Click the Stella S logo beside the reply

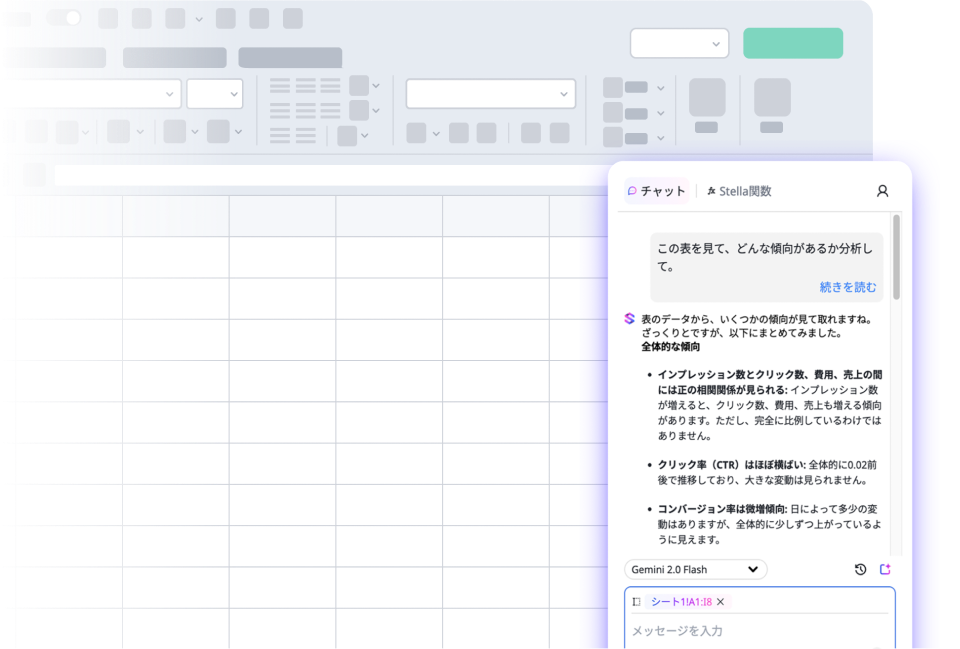629,319
